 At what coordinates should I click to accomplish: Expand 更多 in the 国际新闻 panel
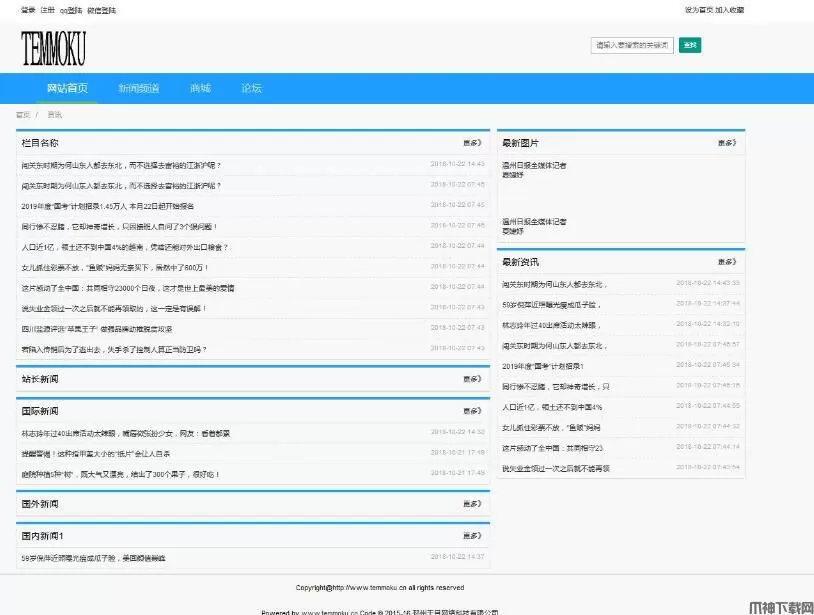(x=472, y=411)
